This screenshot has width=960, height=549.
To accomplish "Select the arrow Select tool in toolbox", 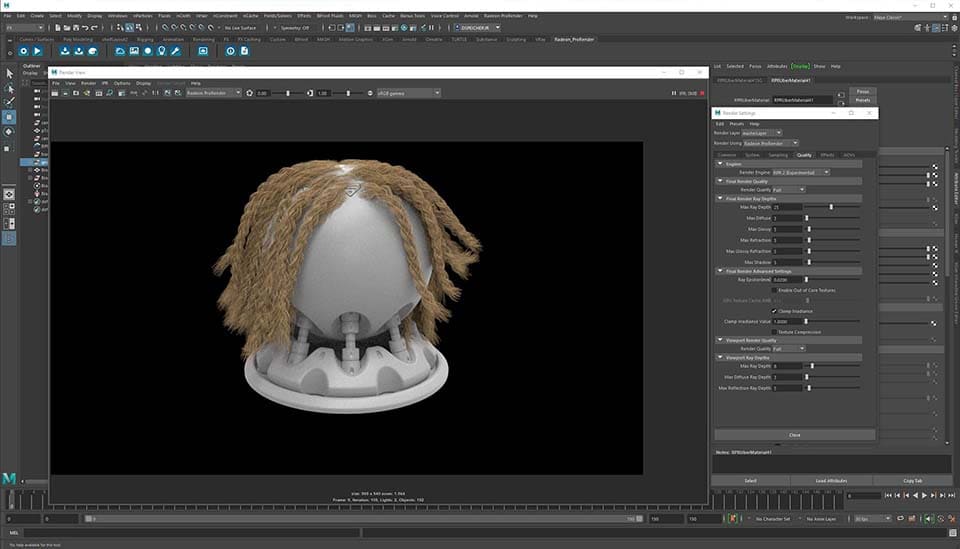I will coord(10,73).
